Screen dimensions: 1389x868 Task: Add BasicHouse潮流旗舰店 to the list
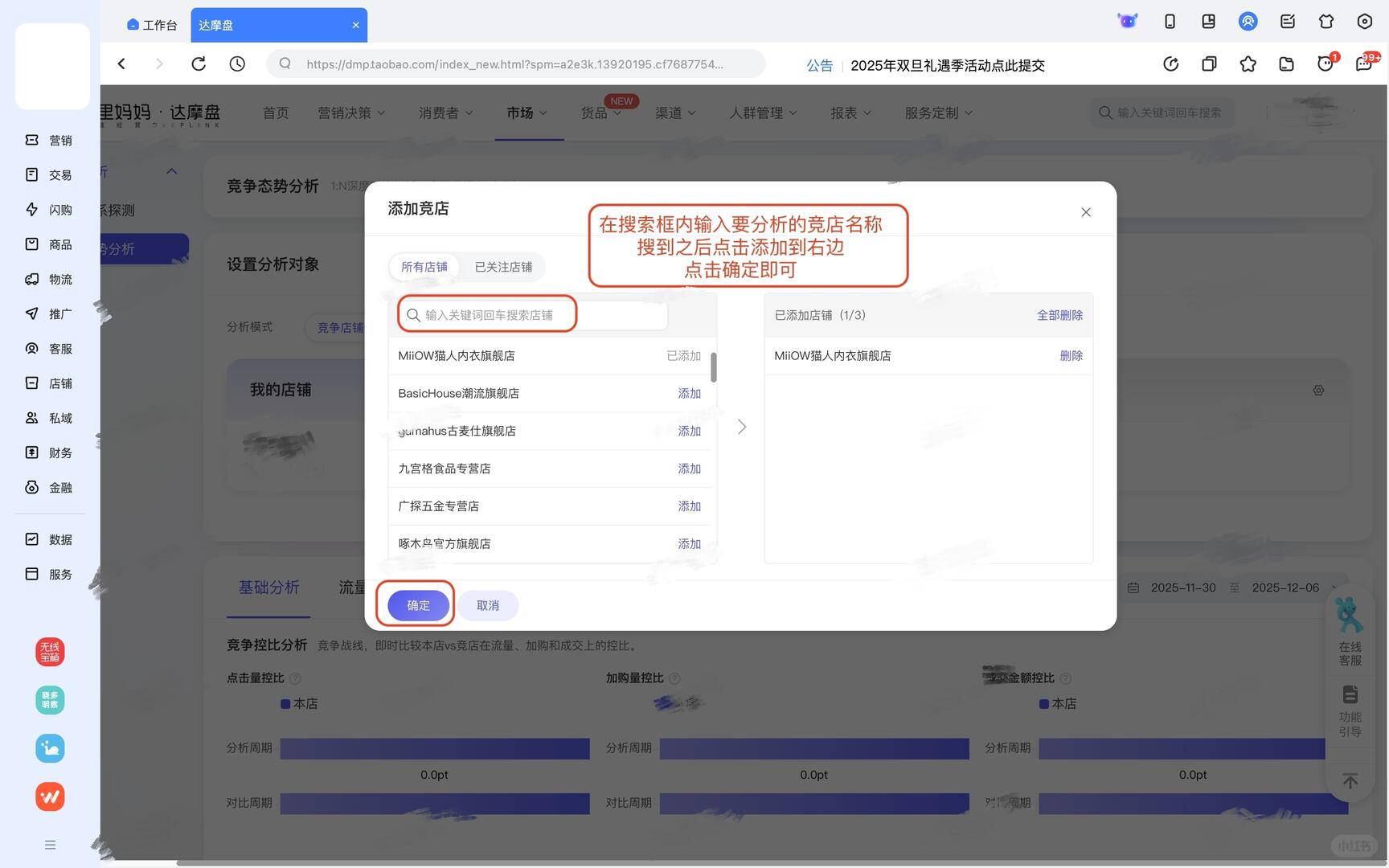(x=689, y=393)
